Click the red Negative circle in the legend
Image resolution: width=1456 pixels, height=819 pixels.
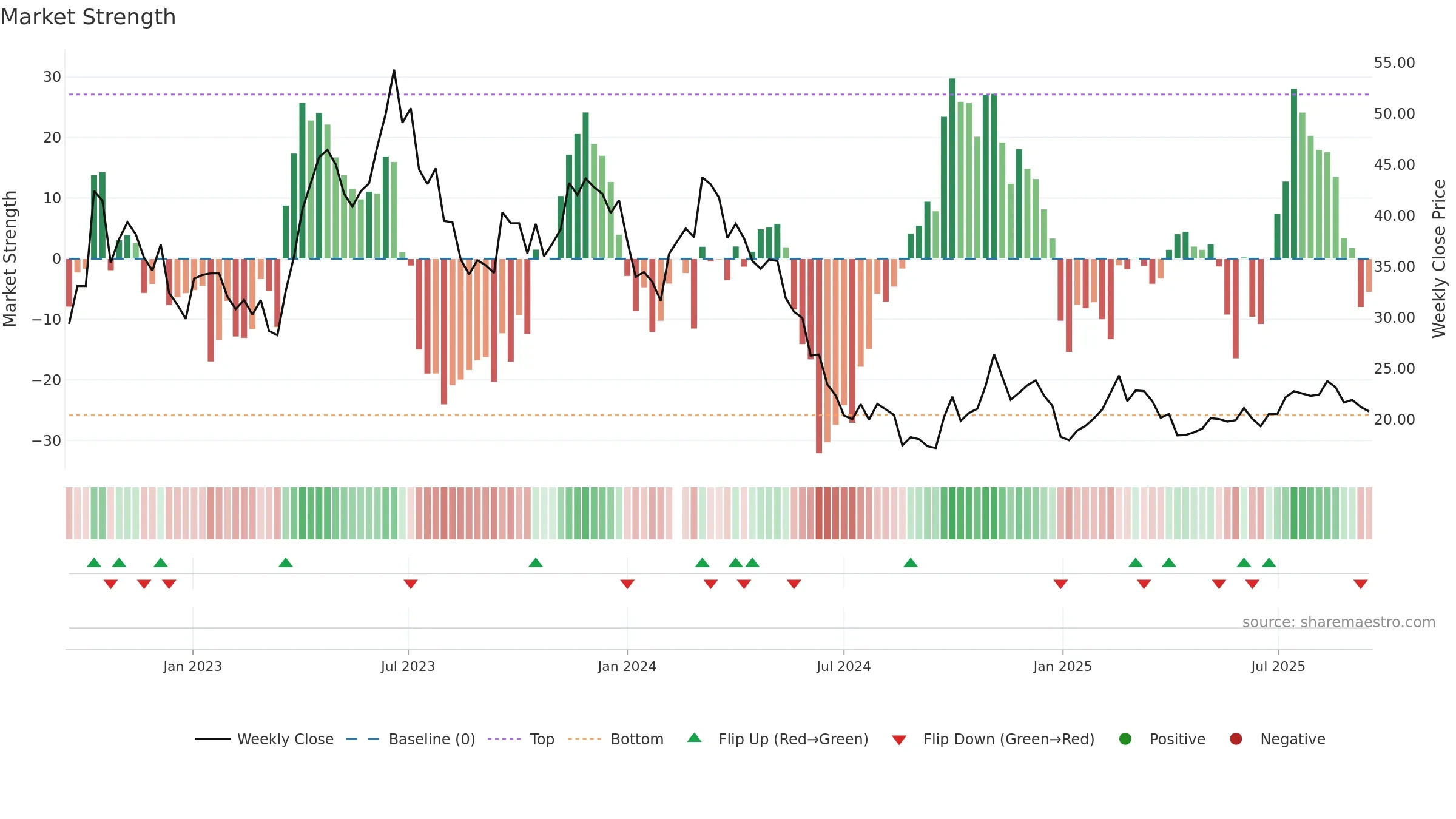pos(1236,739)
